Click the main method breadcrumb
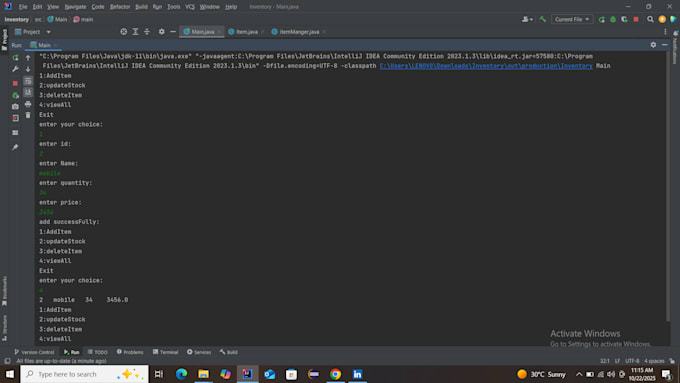 [83, 19]
